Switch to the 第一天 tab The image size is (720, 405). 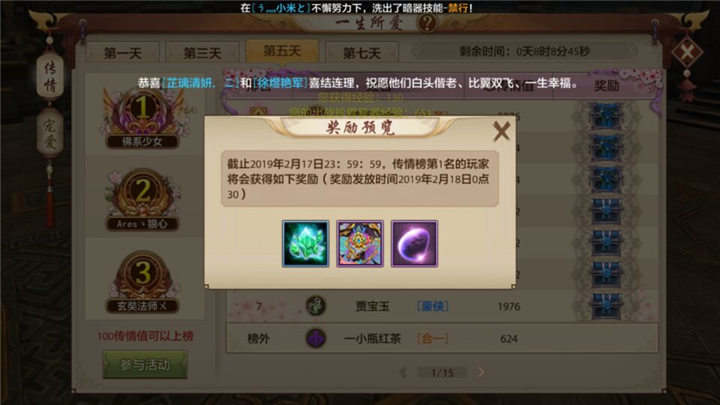click(123, 53)
